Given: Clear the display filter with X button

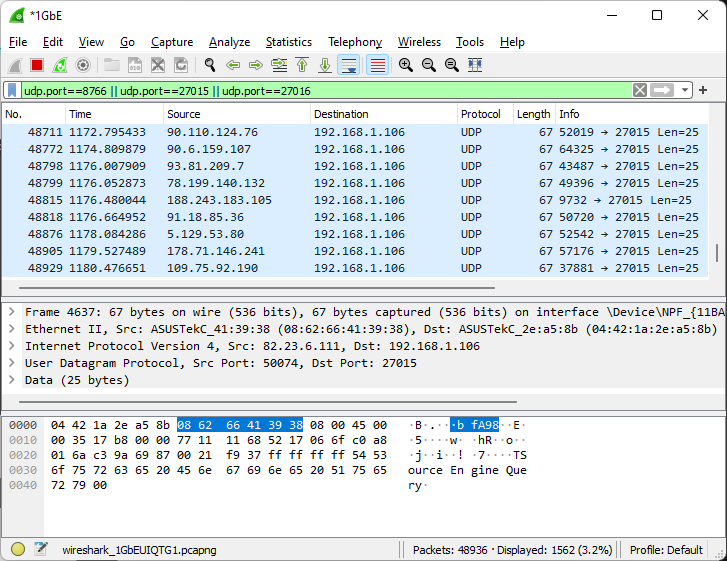Looking at the screenshot, I should pyautogui.click(x=640, y=90).
